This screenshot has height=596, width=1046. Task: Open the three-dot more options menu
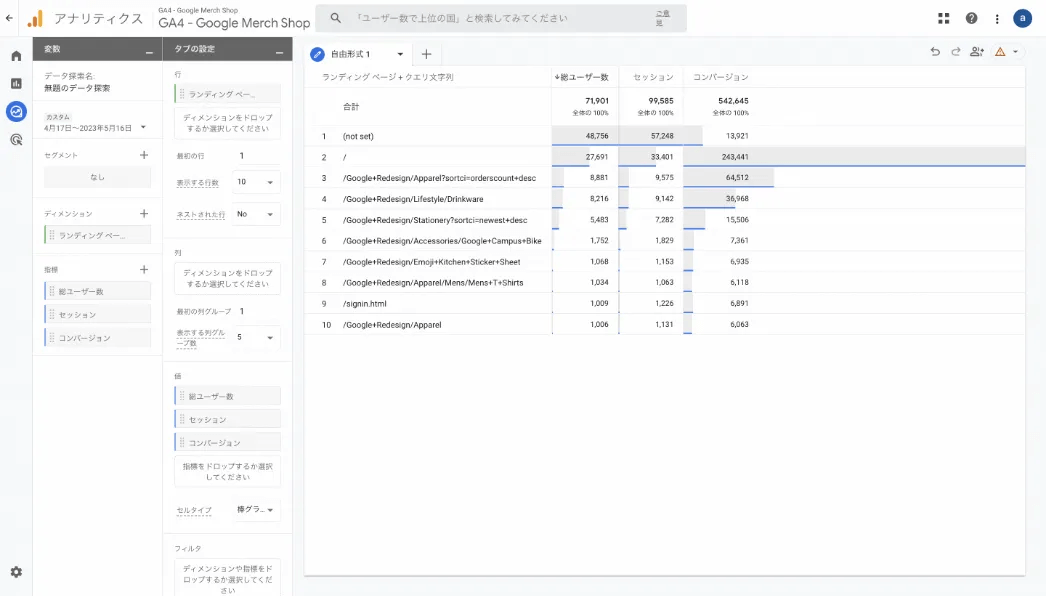click(997, 19)
